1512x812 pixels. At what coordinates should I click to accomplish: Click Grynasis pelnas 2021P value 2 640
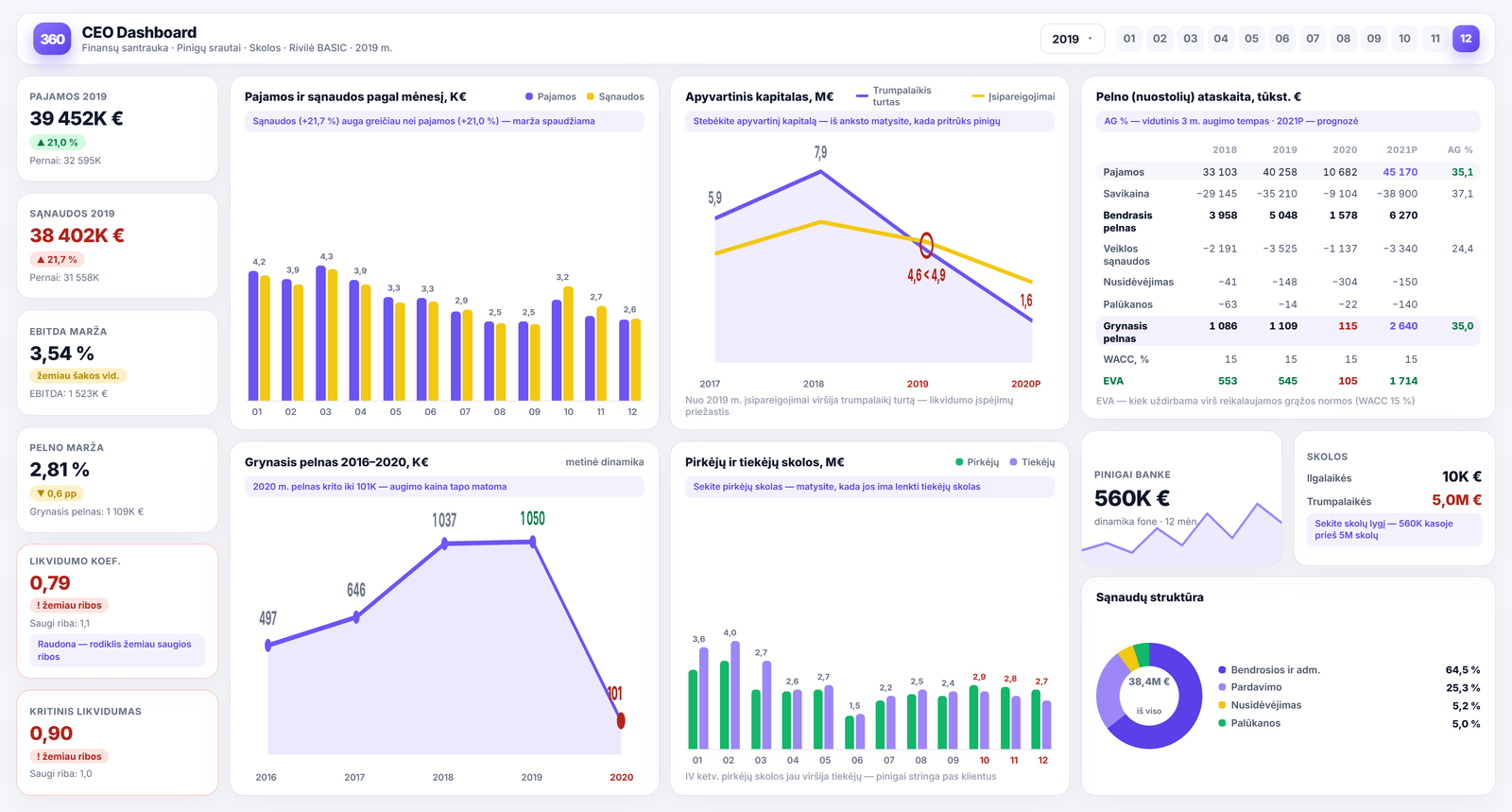1403,326
